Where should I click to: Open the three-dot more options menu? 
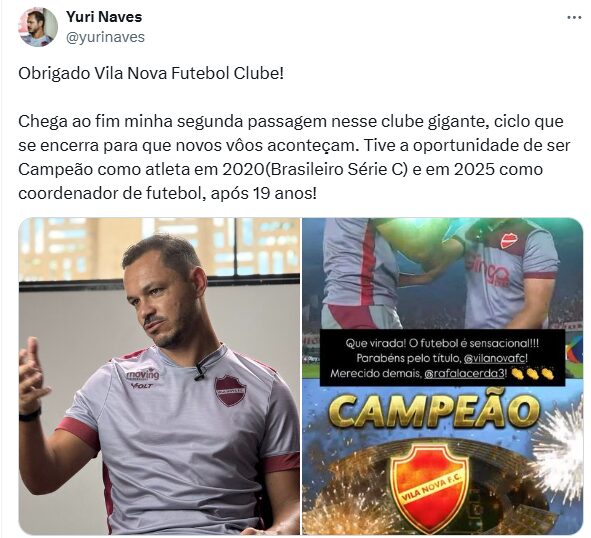(x=574, y=17)
